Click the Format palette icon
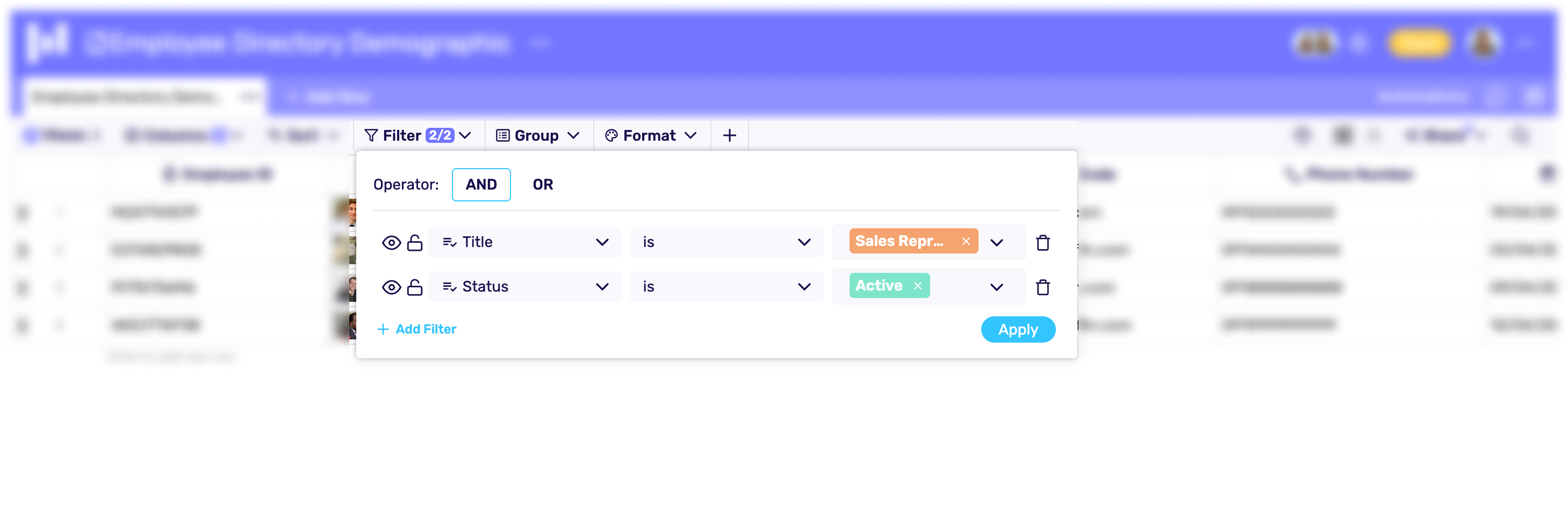This screenshot has width=1568, height=522. click(610, 135)
